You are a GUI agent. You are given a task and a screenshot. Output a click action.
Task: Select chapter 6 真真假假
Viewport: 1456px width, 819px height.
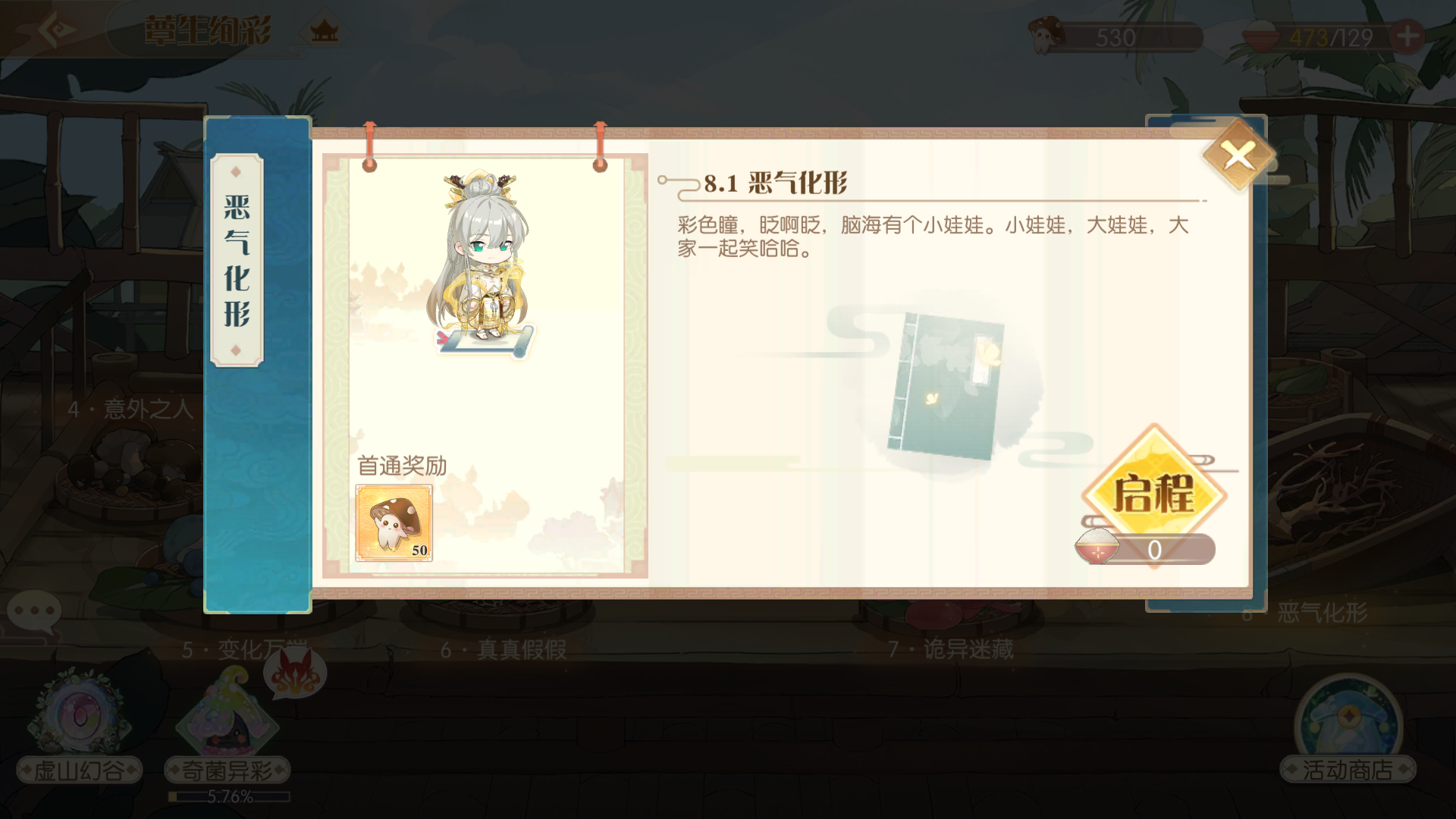tap(504, 650)
